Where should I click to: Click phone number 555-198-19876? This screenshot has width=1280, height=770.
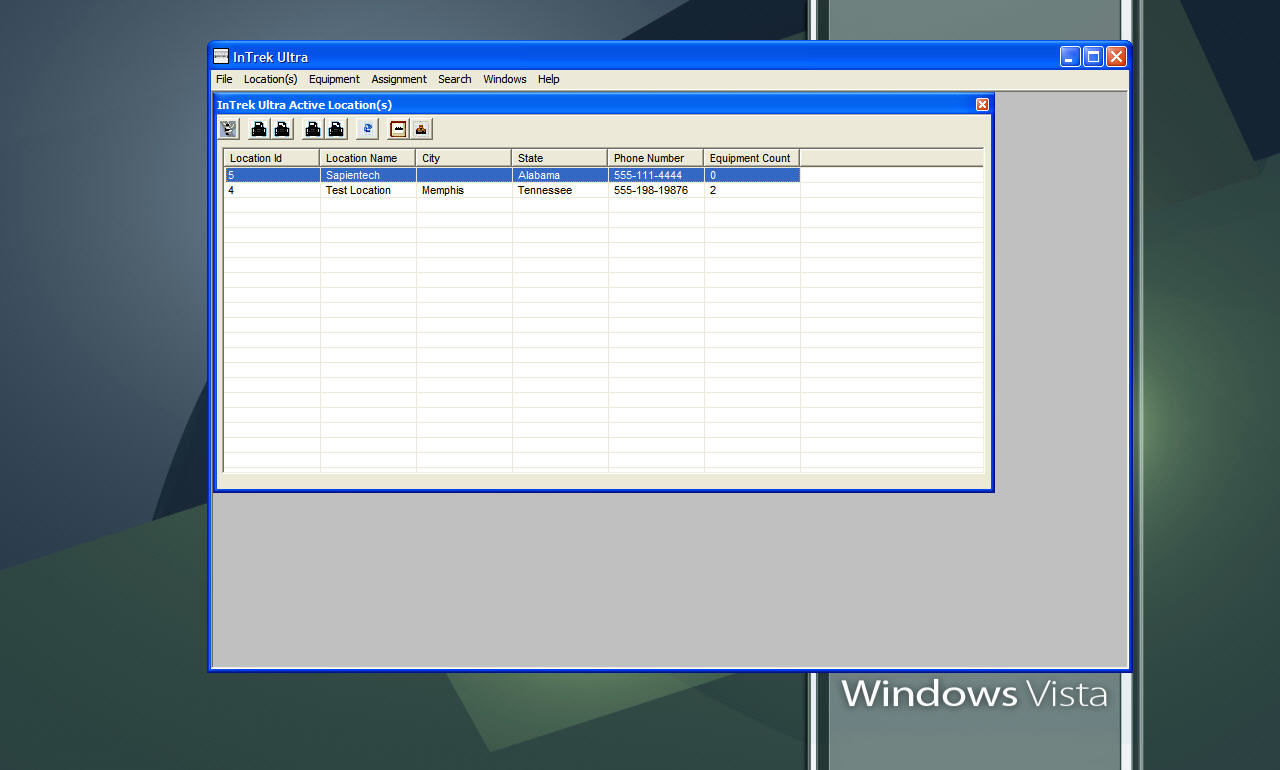(x=656, y=190)
